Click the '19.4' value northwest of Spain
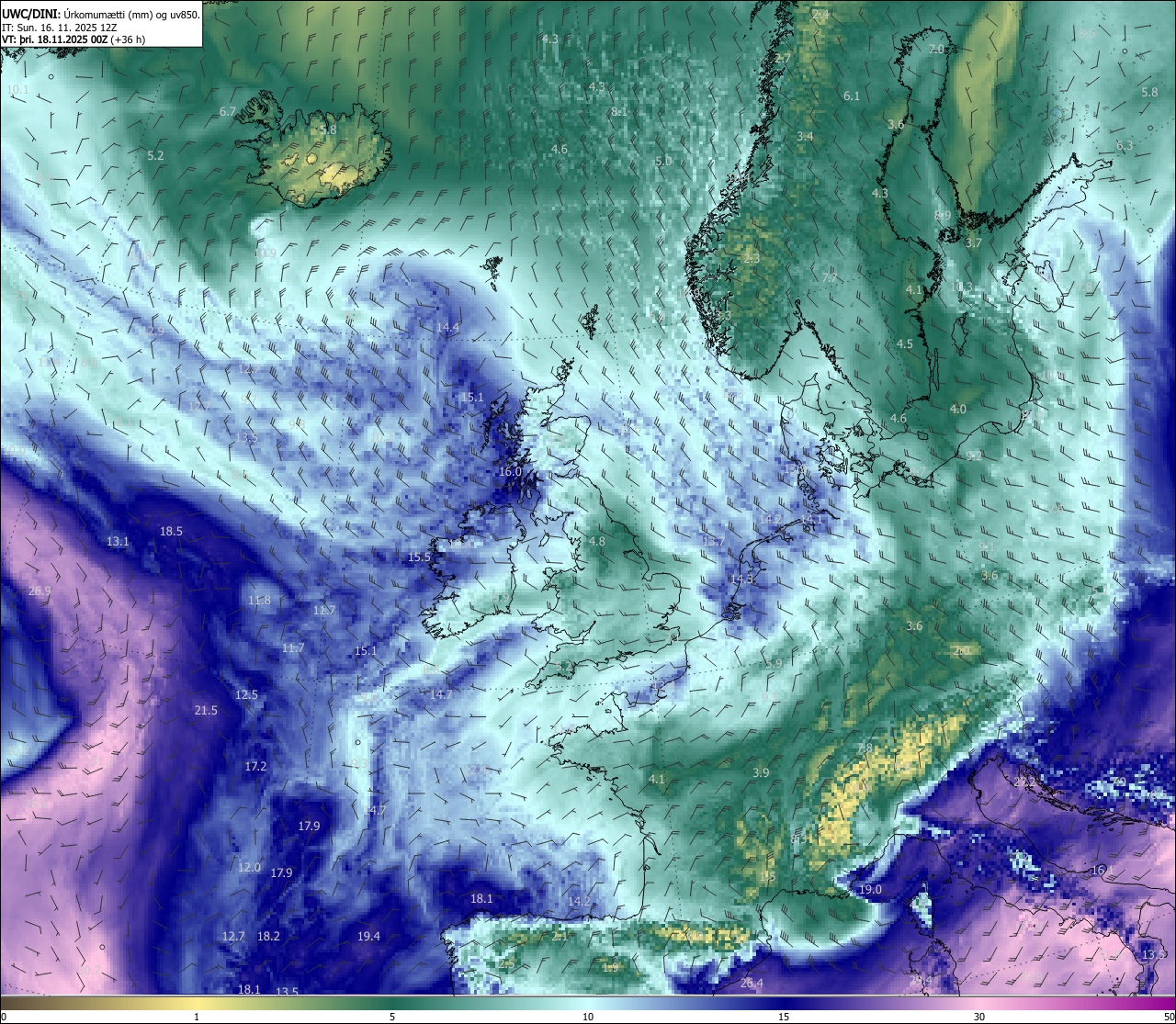Image resolution: width=1176 pixels, height=1024 pixels. (368, 936)
